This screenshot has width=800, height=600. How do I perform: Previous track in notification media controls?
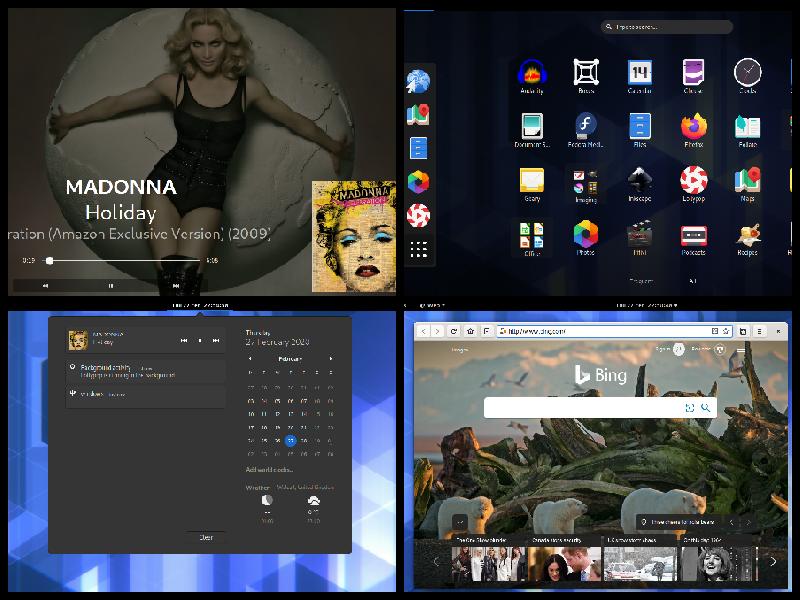point(184,340)
